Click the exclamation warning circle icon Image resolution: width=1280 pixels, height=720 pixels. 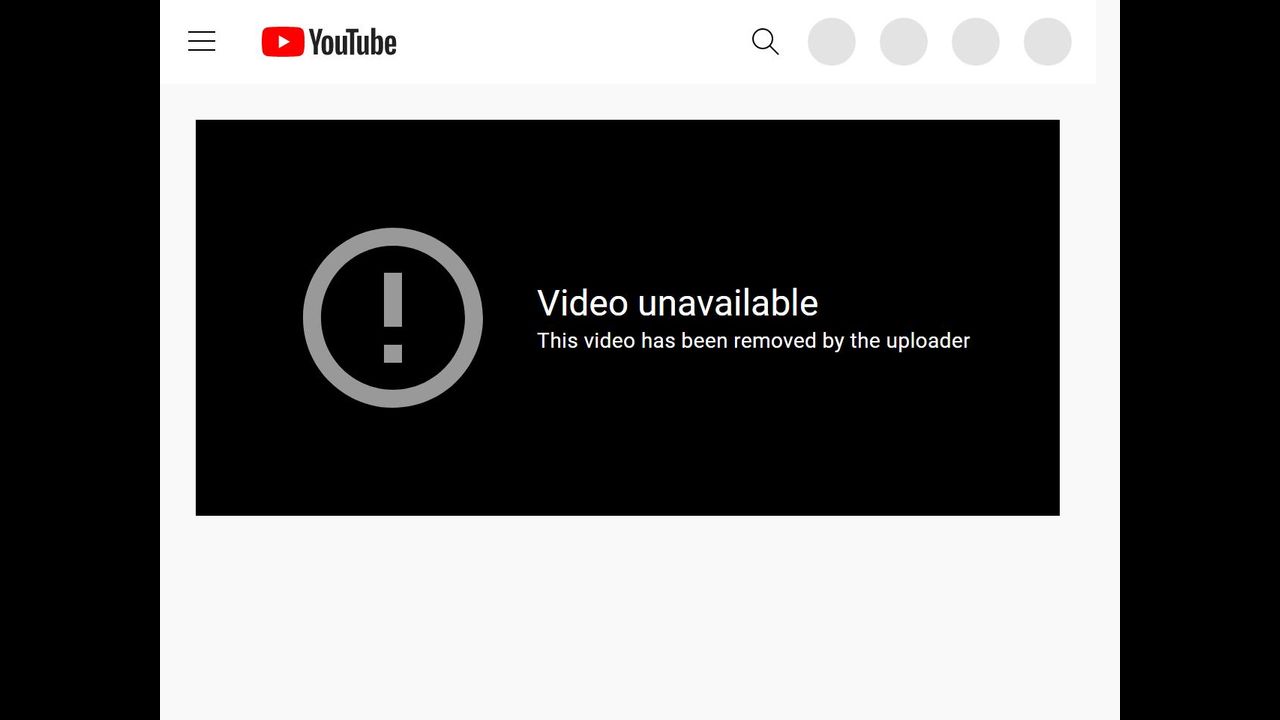pyautogui.click(x=393, y=318)
